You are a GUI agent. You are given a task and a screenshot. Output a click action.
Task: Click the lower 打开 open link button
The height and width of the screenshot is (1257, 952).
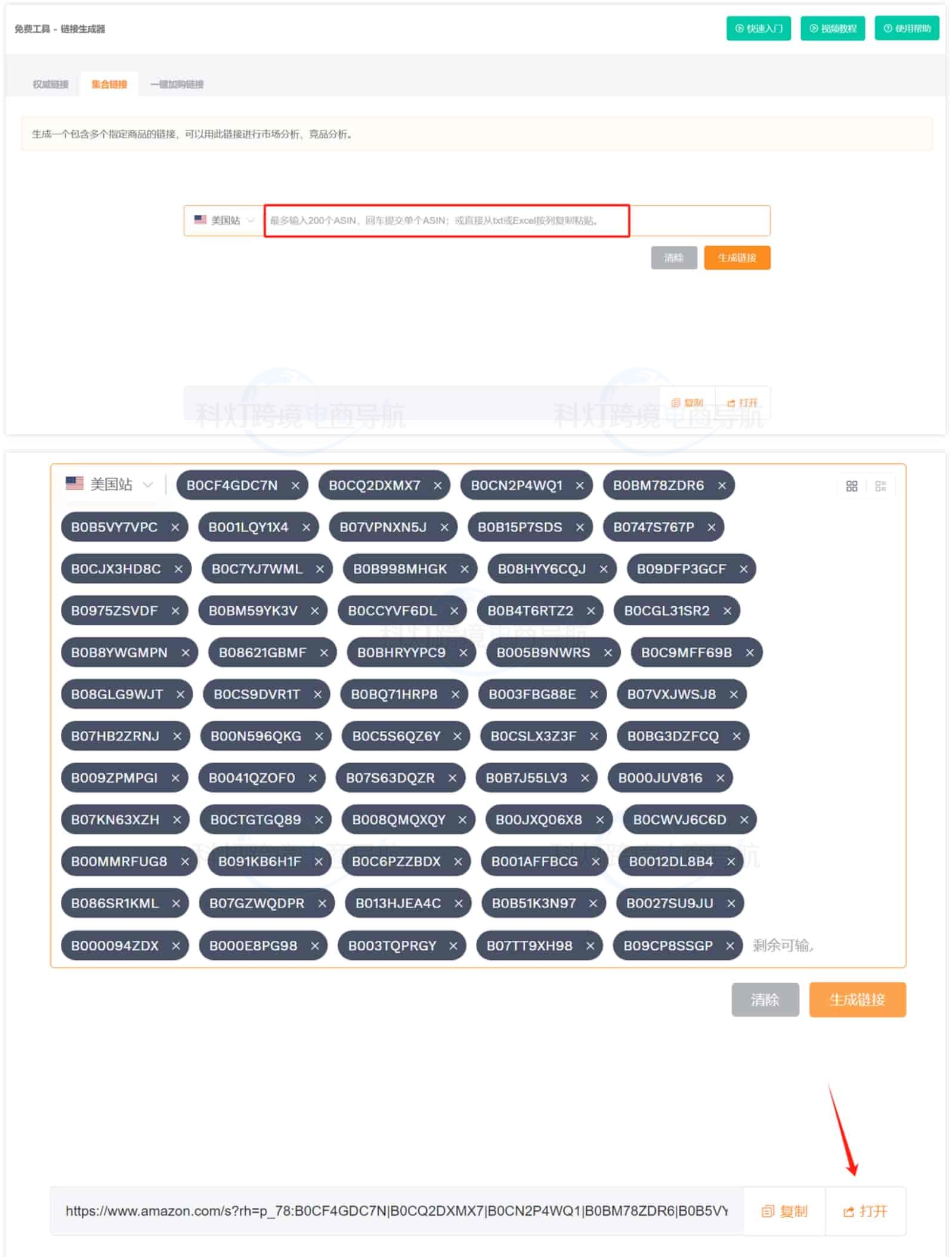tap(866, 1211)
